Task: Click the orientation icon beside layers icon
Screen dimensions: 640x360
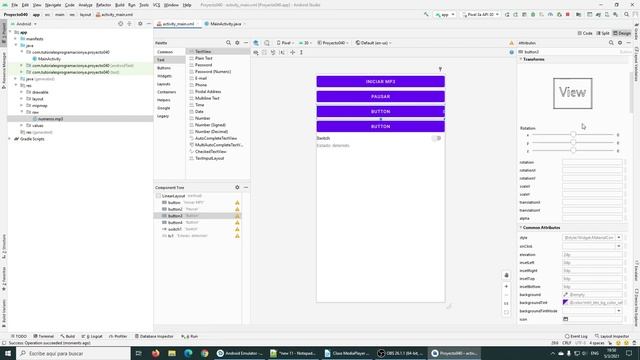Action: click(x=267, y=42)
